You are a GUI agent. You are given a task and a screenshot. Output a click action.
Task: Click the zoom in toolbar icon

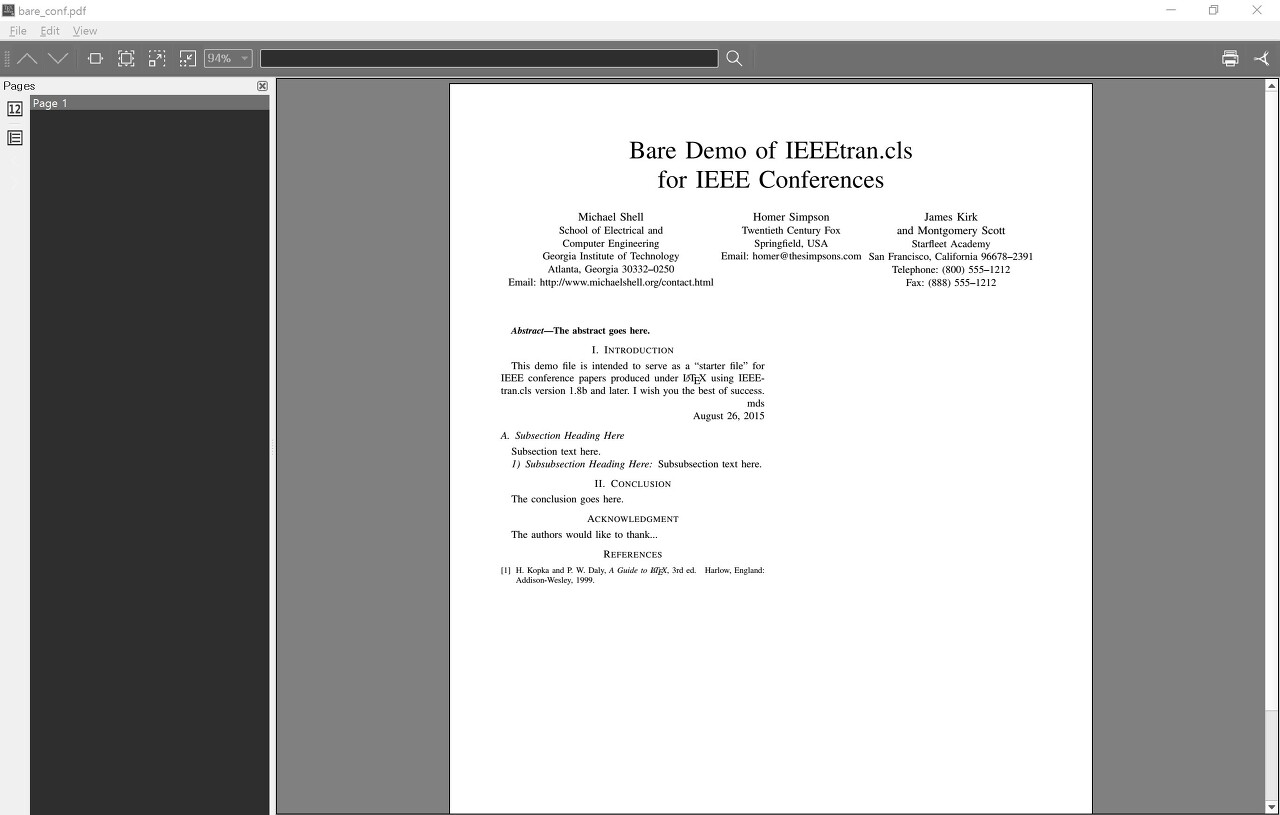click(x=157, y=59)
